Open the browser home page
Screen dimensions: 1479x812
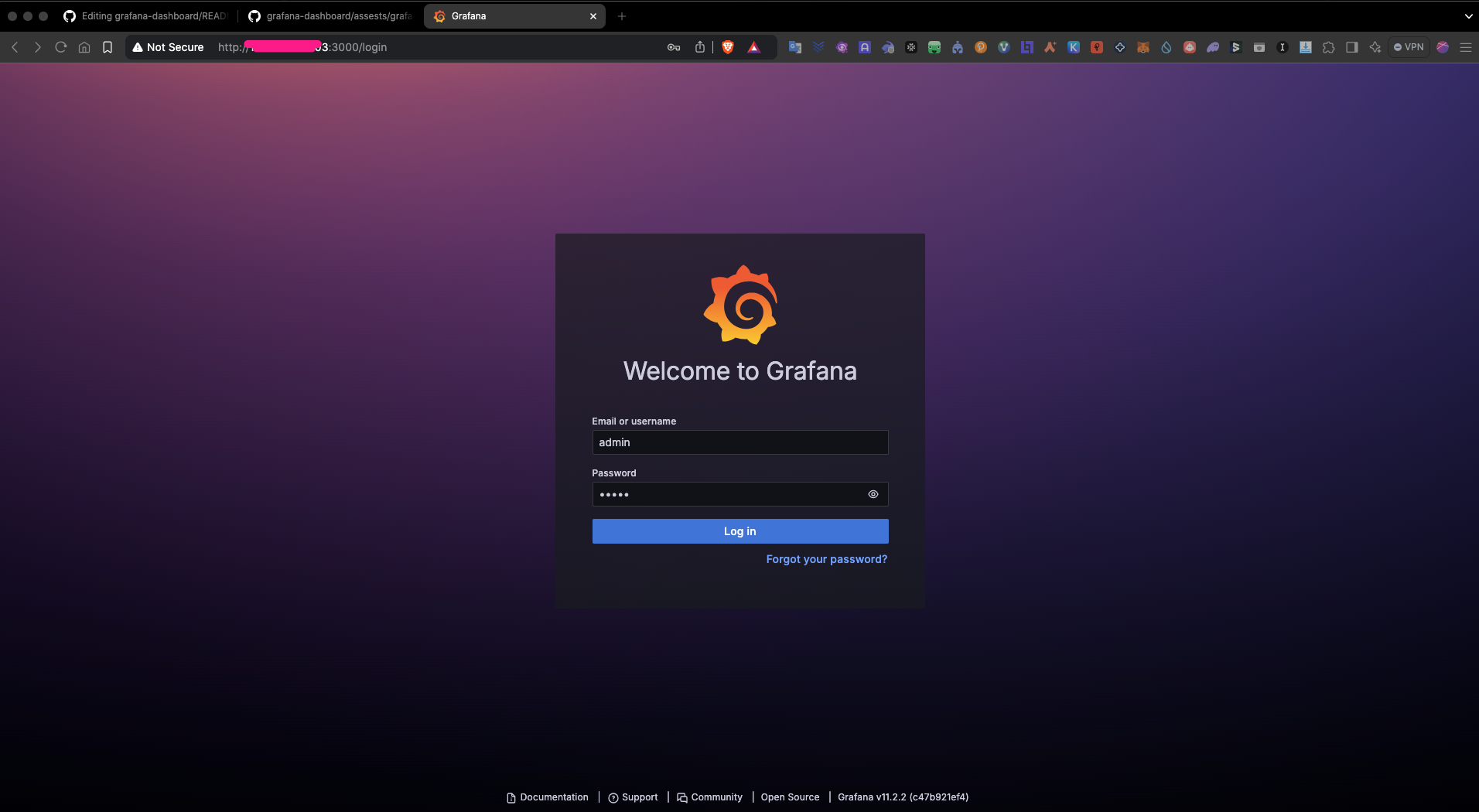[84, 47]
